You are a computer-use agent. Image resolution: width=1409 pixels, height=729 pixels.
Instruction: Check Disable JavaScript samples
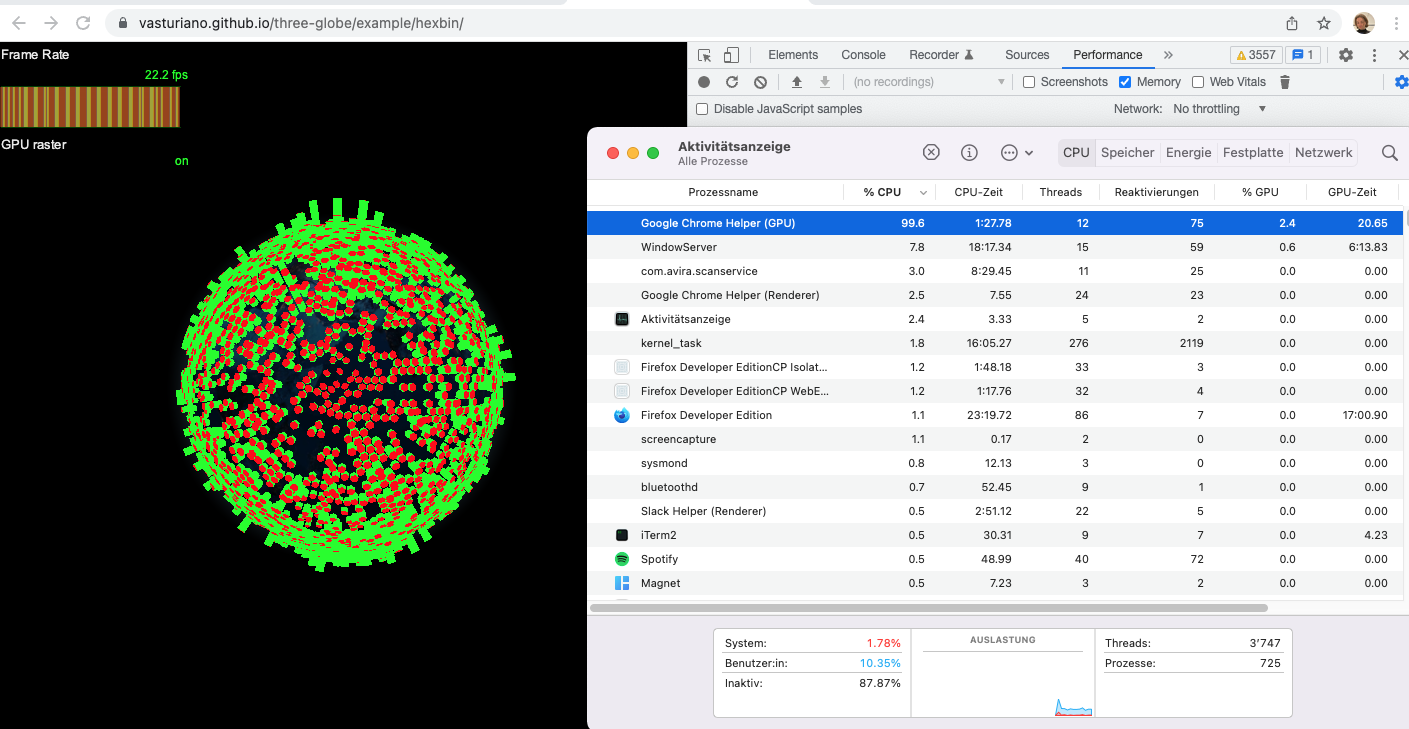point(702,109)
